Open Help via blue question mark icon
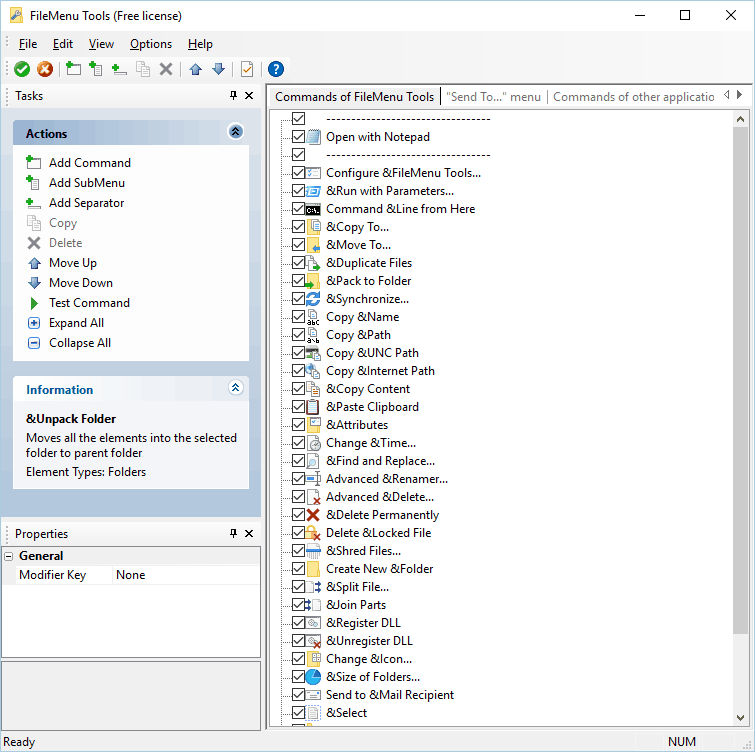This screenshot has height=752, width=755. click(x=276, y=69)
